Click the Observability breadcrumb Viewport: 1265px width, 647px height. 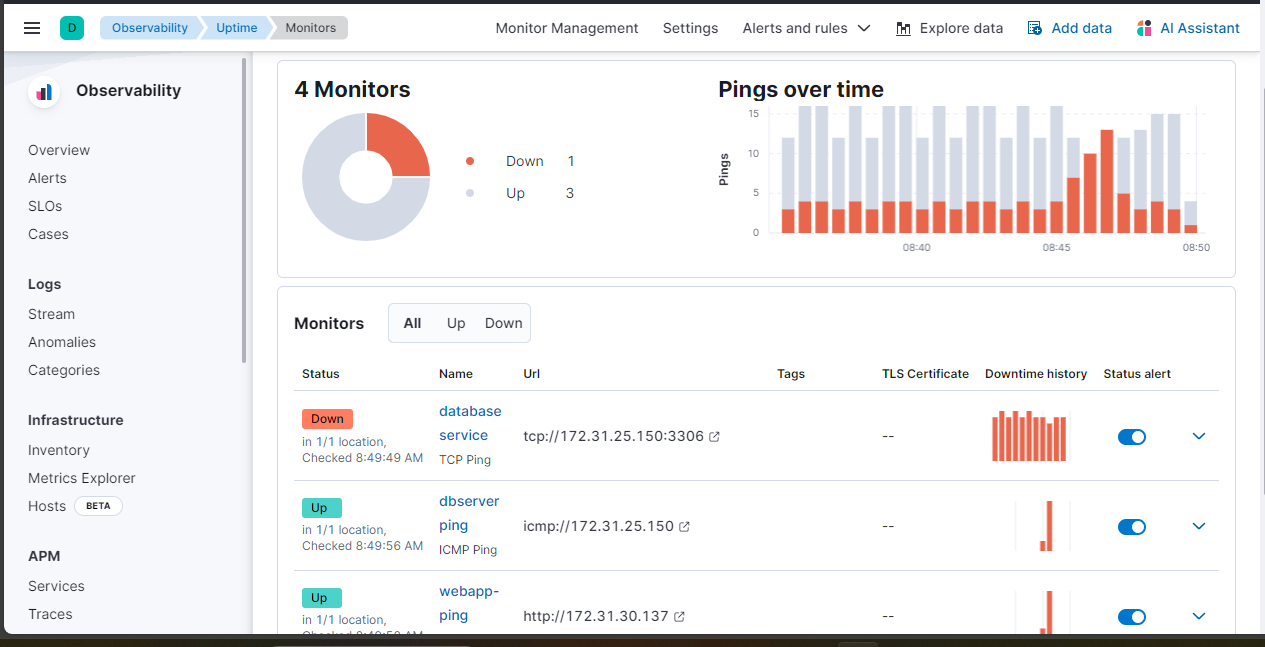149,28
